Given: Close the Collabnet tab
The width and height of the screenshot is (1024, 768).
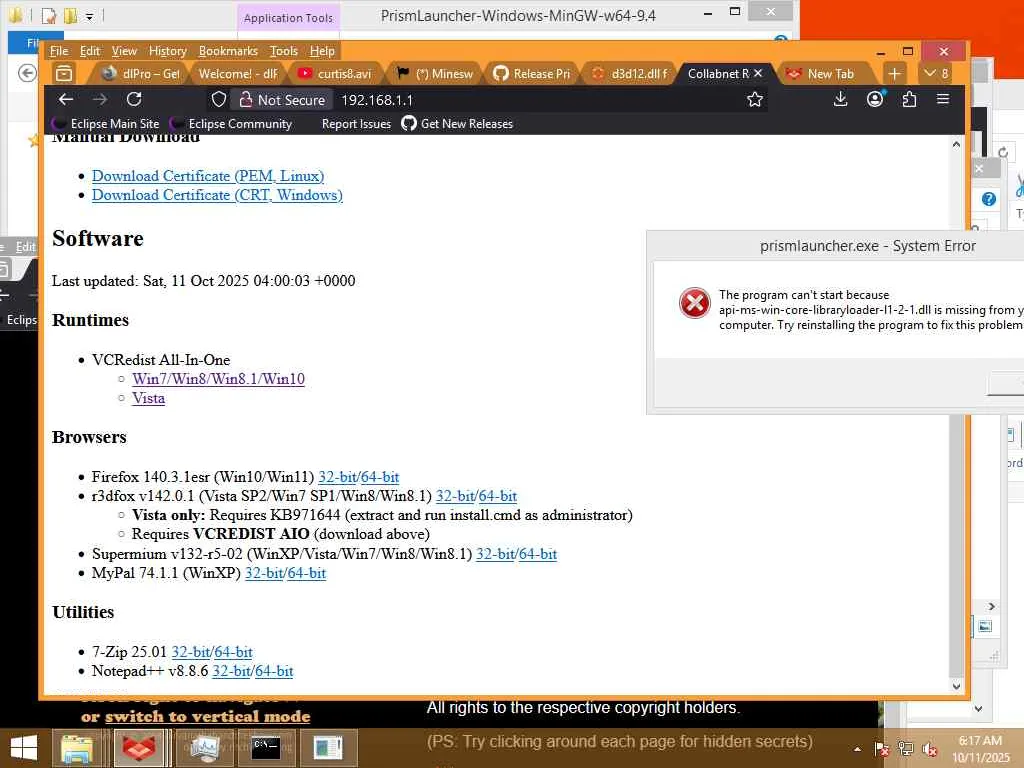Looking at the screenshot, I should coord(758,73).
